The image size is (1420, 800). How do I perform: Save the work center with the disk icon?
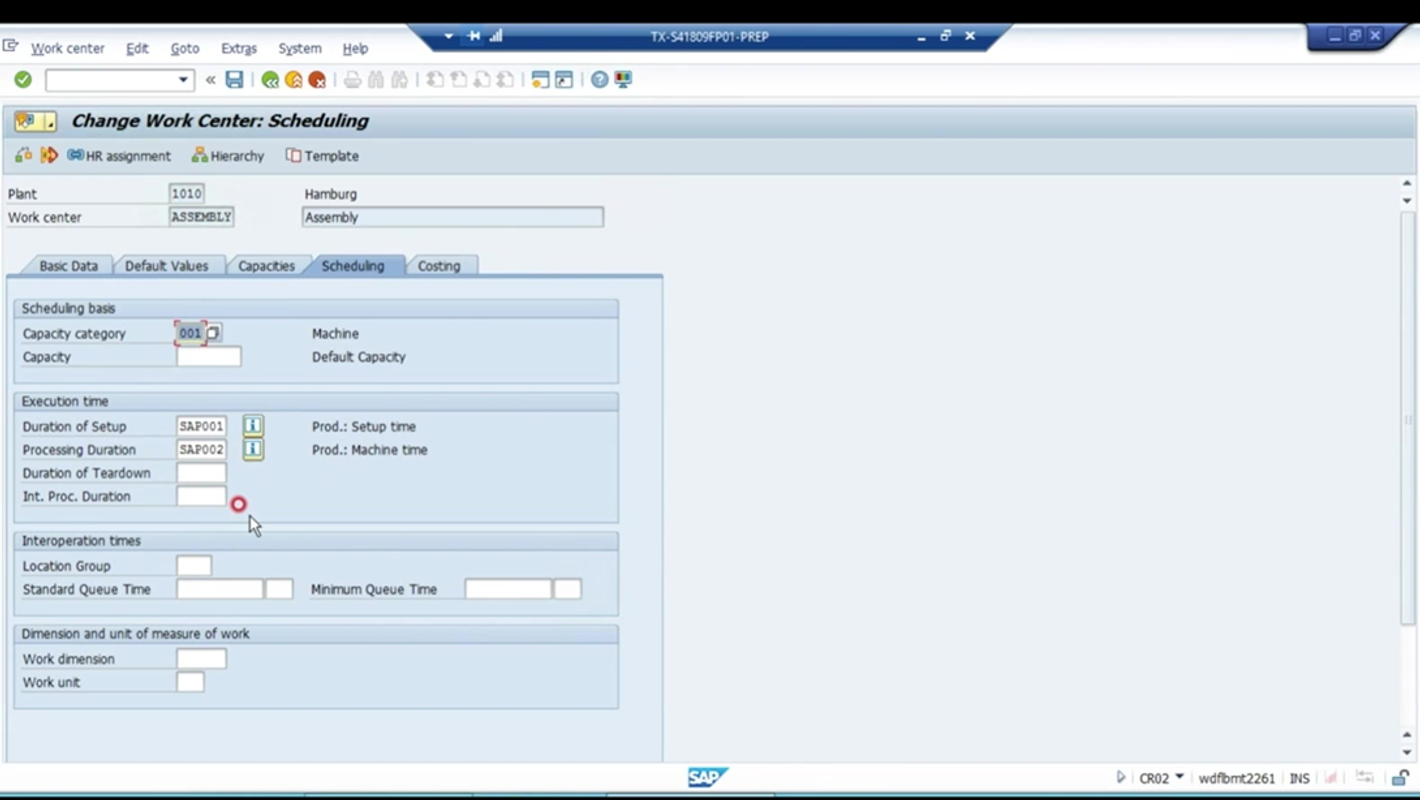click(x=234, y=80)
